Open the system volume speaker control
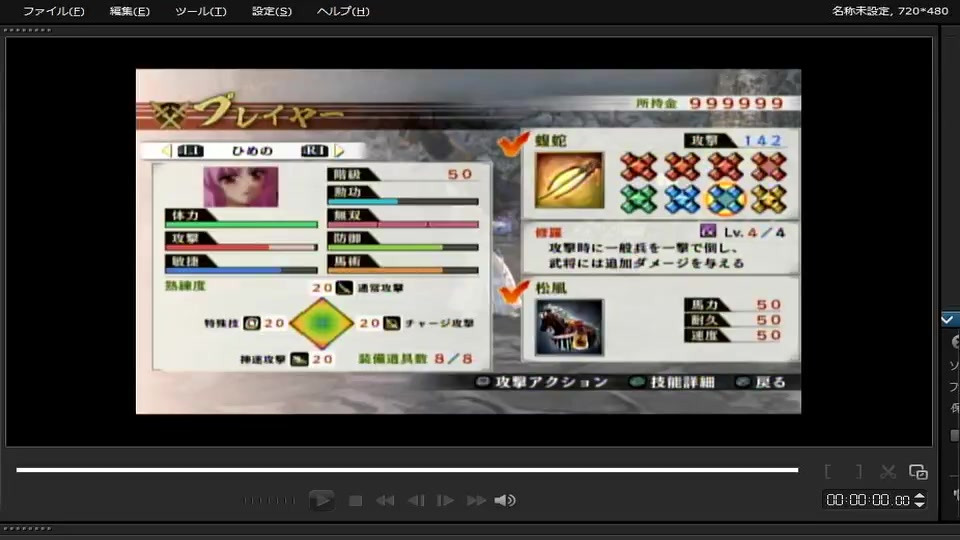Screen dimensions: 960x540 pos(504,501)
